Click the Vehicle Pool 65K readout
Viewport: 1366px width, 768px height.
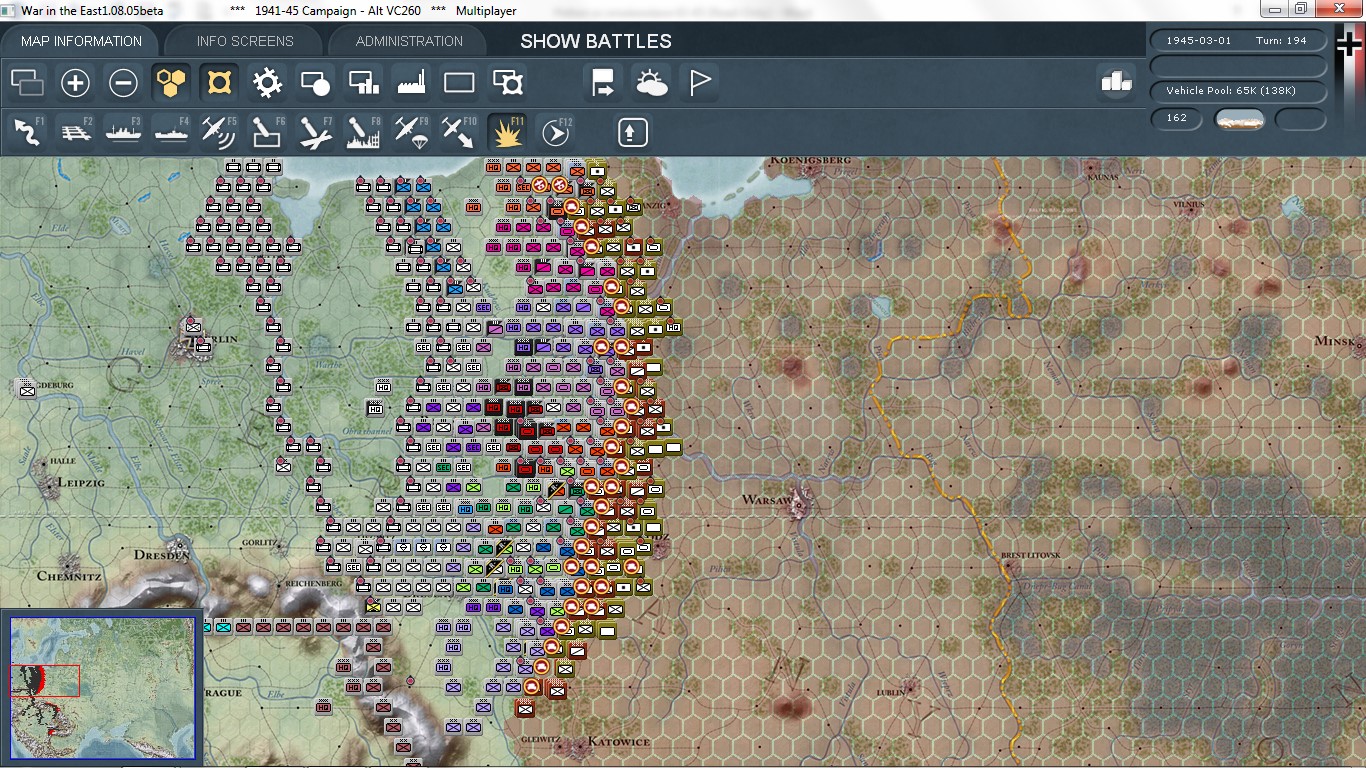(1239, 91)
